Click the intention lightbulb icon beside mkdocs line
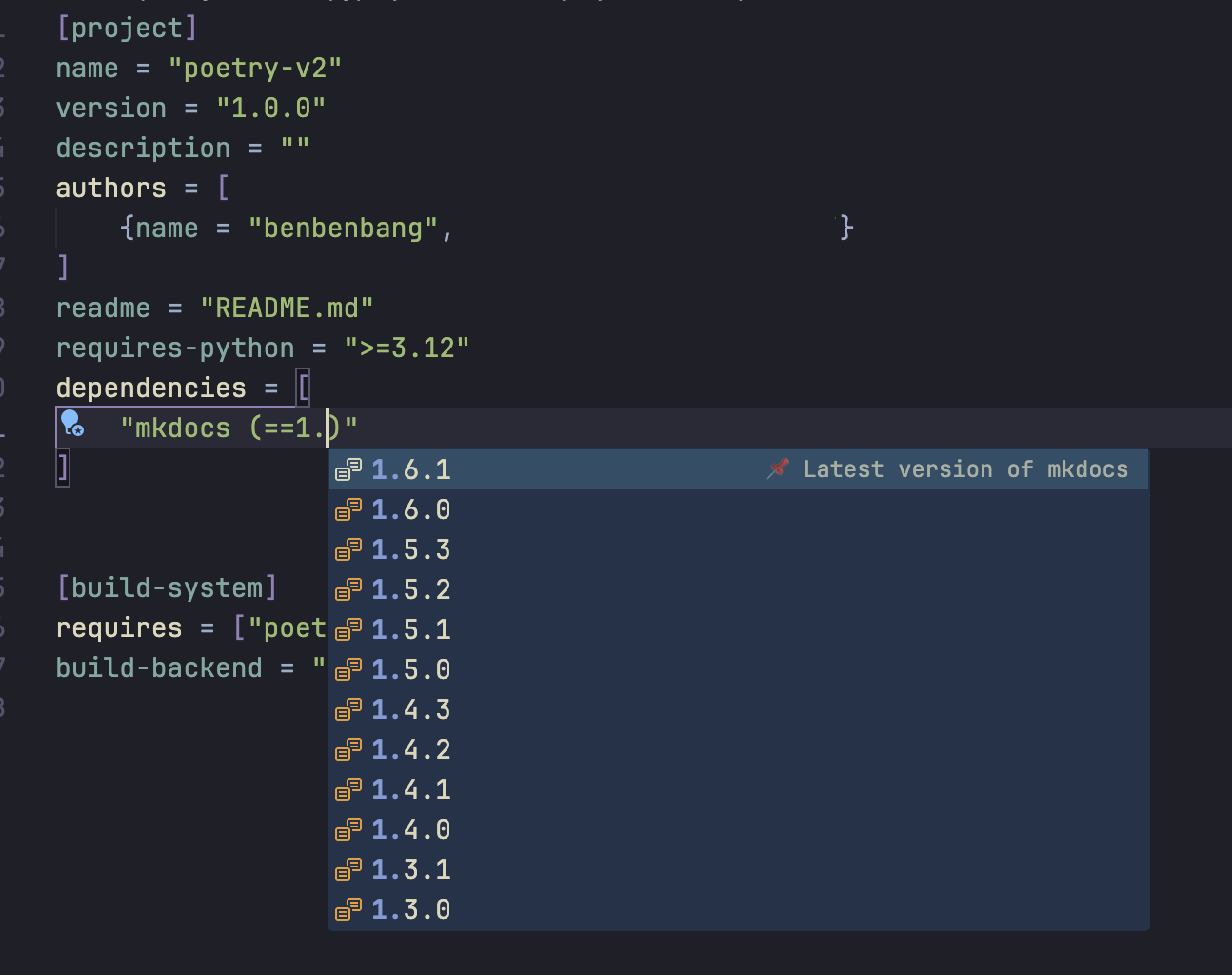This screenshot has height=975, width=1232. pos(71,423)
